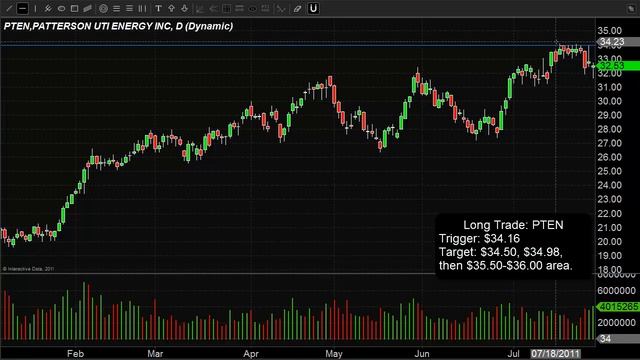Click the dimmed axes chart icon in toolbar
640x360 pixels.
(x=200, y=8)
